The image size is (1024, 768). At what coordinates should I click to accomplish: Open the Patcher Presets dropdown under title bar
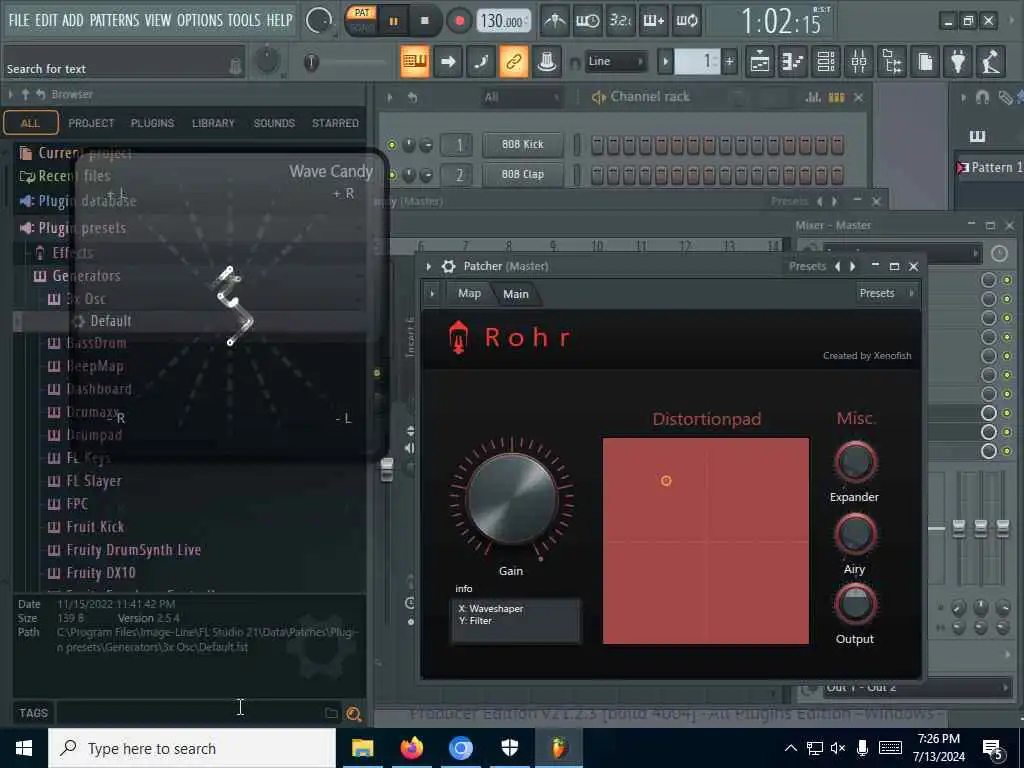[886, 293]
